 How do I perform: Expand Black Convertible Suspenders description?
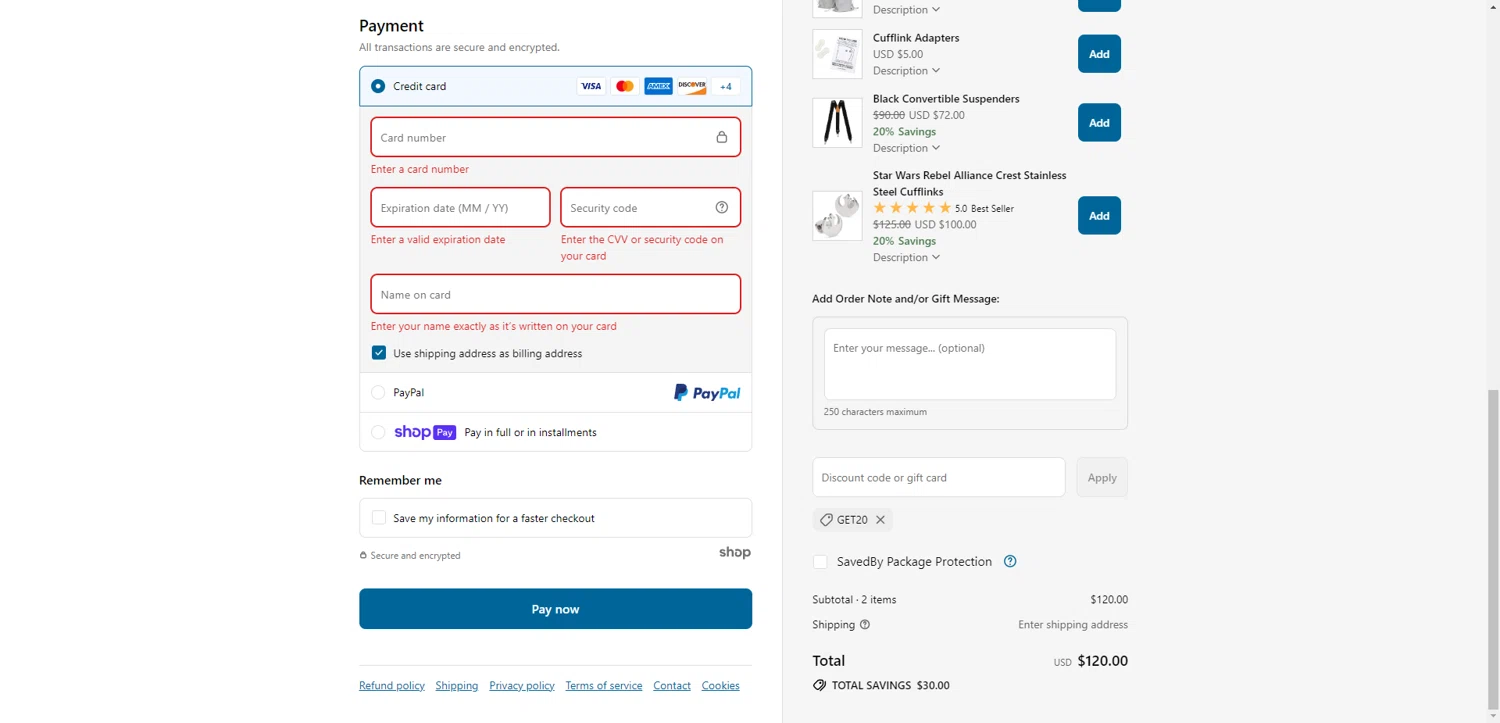(906, 148)
